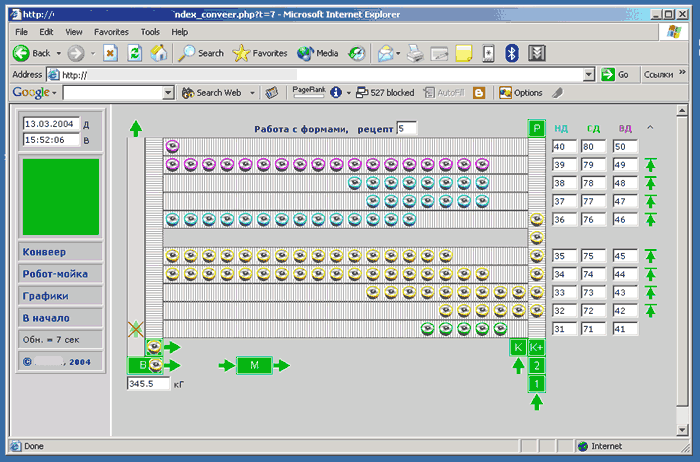This screenshot has height=462, width=700.
Task: Open the Back button history dropdown arrow
Action: point(60,53)
